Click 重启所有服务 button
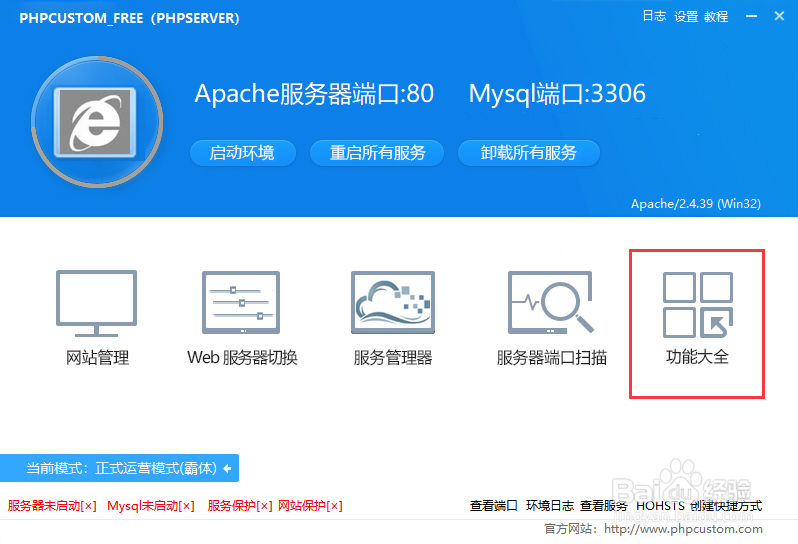The image size is (798, 544). [x=377, y=153]
